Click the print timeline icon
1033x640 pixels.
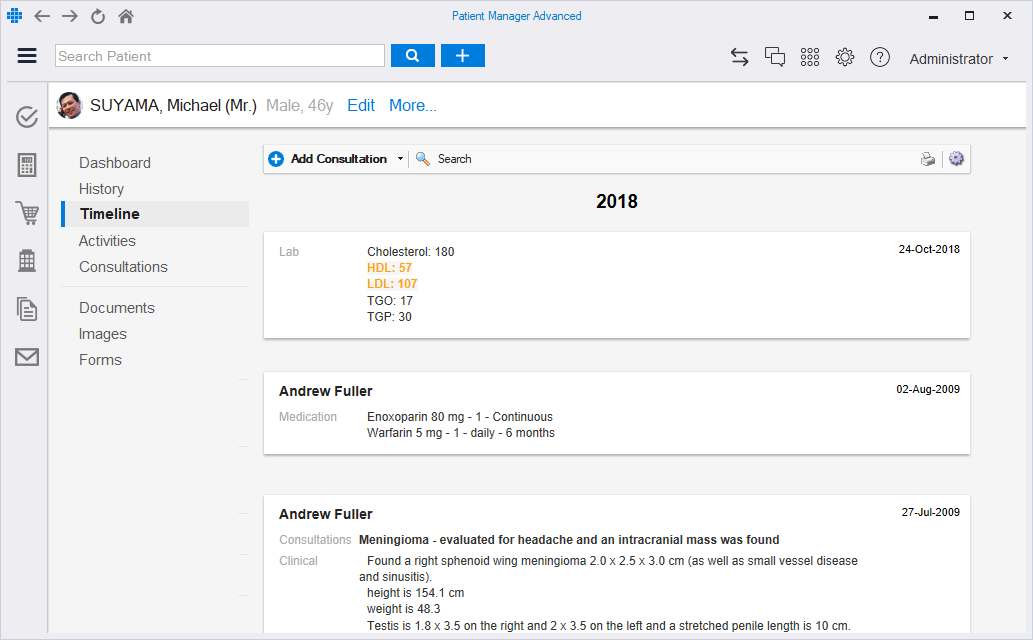pyautogui.click(x=928, y=159)
